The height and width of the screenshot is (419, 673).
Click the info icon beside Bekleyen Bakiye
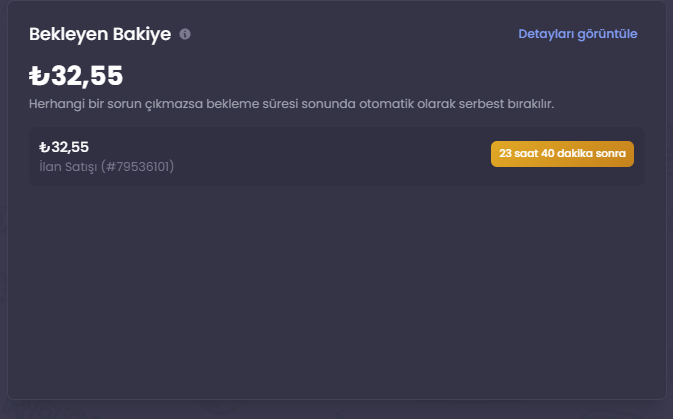185,34
